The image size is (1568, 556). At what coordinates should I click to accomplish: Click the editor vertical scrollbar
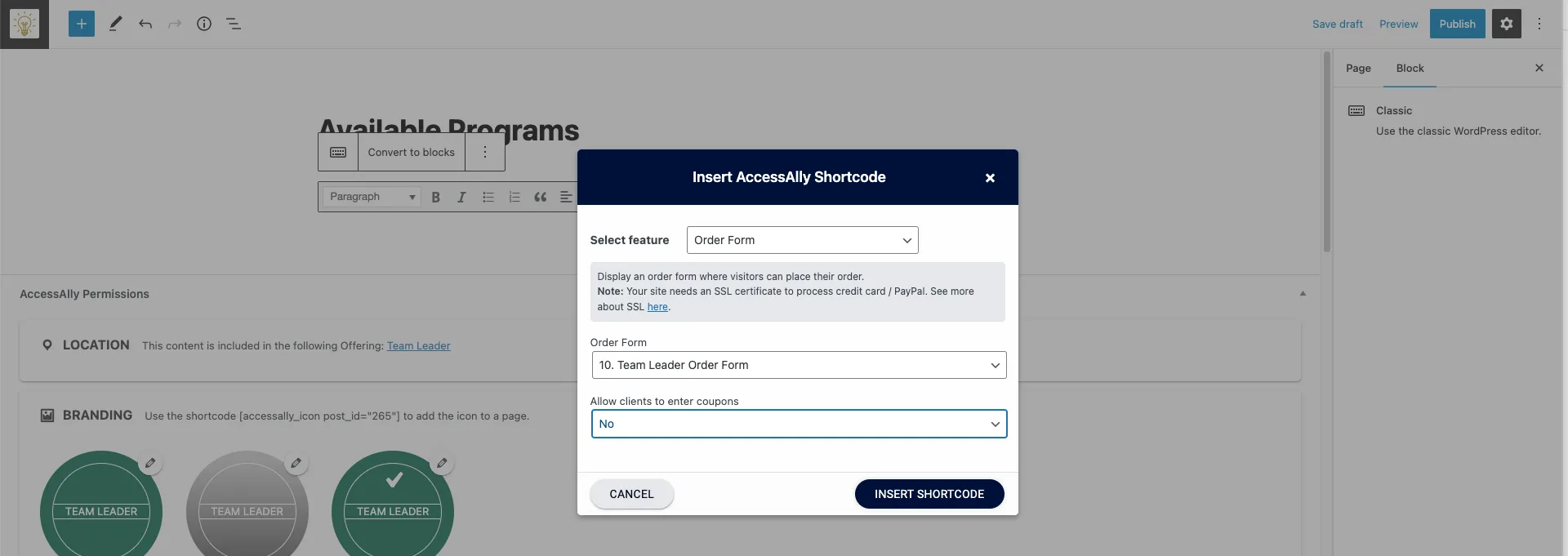pos(1327,152)
